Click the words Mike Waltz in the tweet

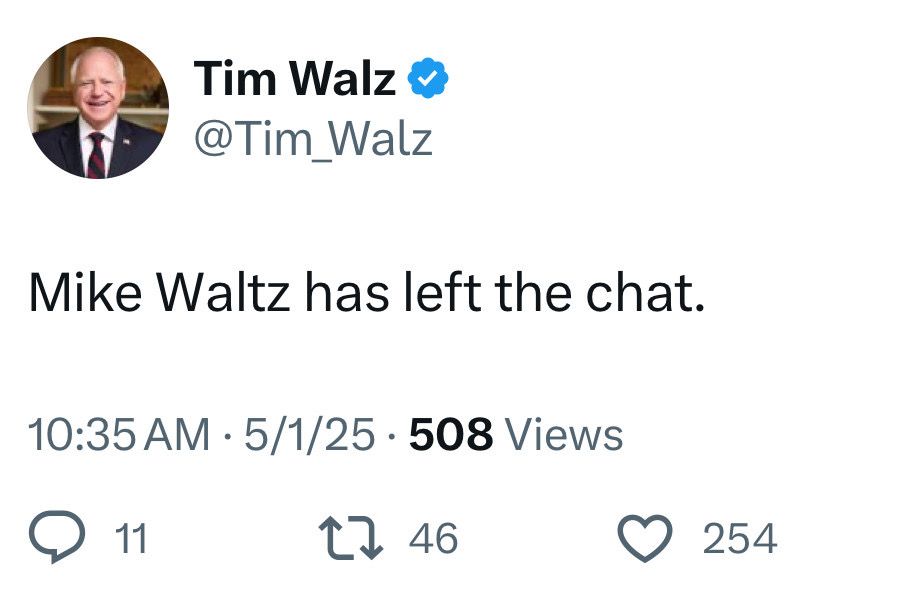click(x=160, y=293)
